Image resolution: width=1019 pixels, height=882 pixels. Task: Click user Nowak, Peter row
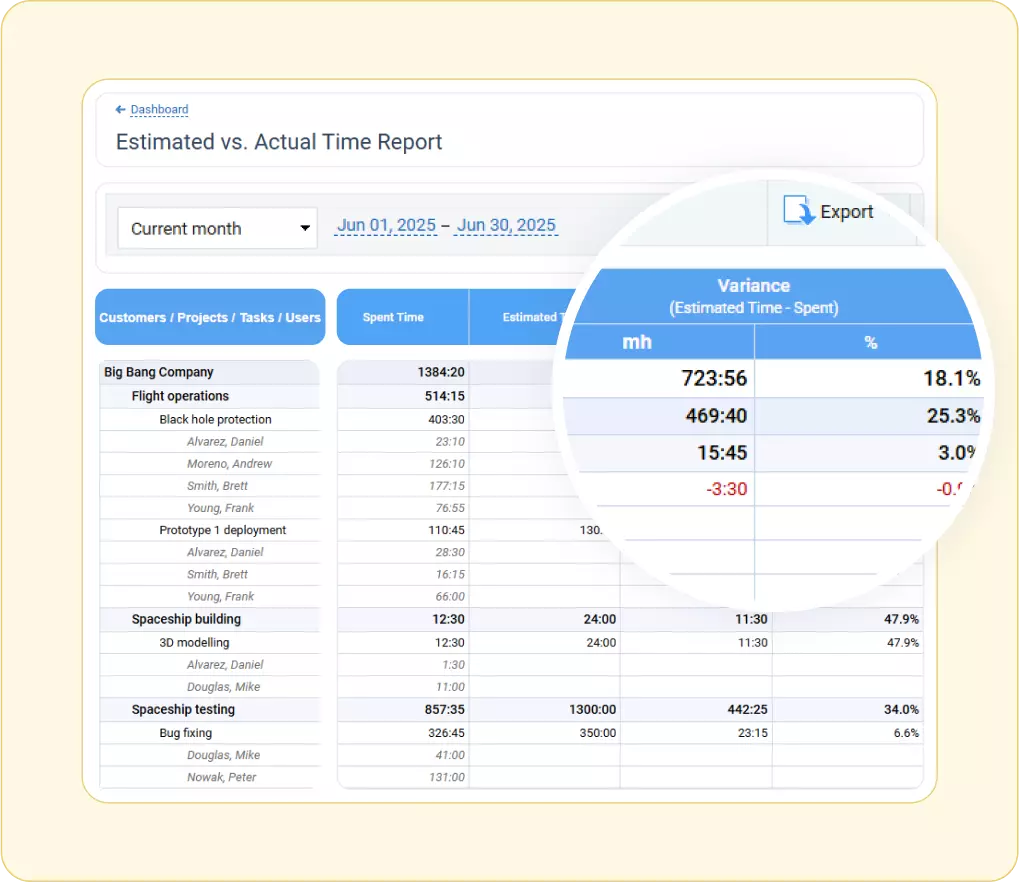[221, 777]
